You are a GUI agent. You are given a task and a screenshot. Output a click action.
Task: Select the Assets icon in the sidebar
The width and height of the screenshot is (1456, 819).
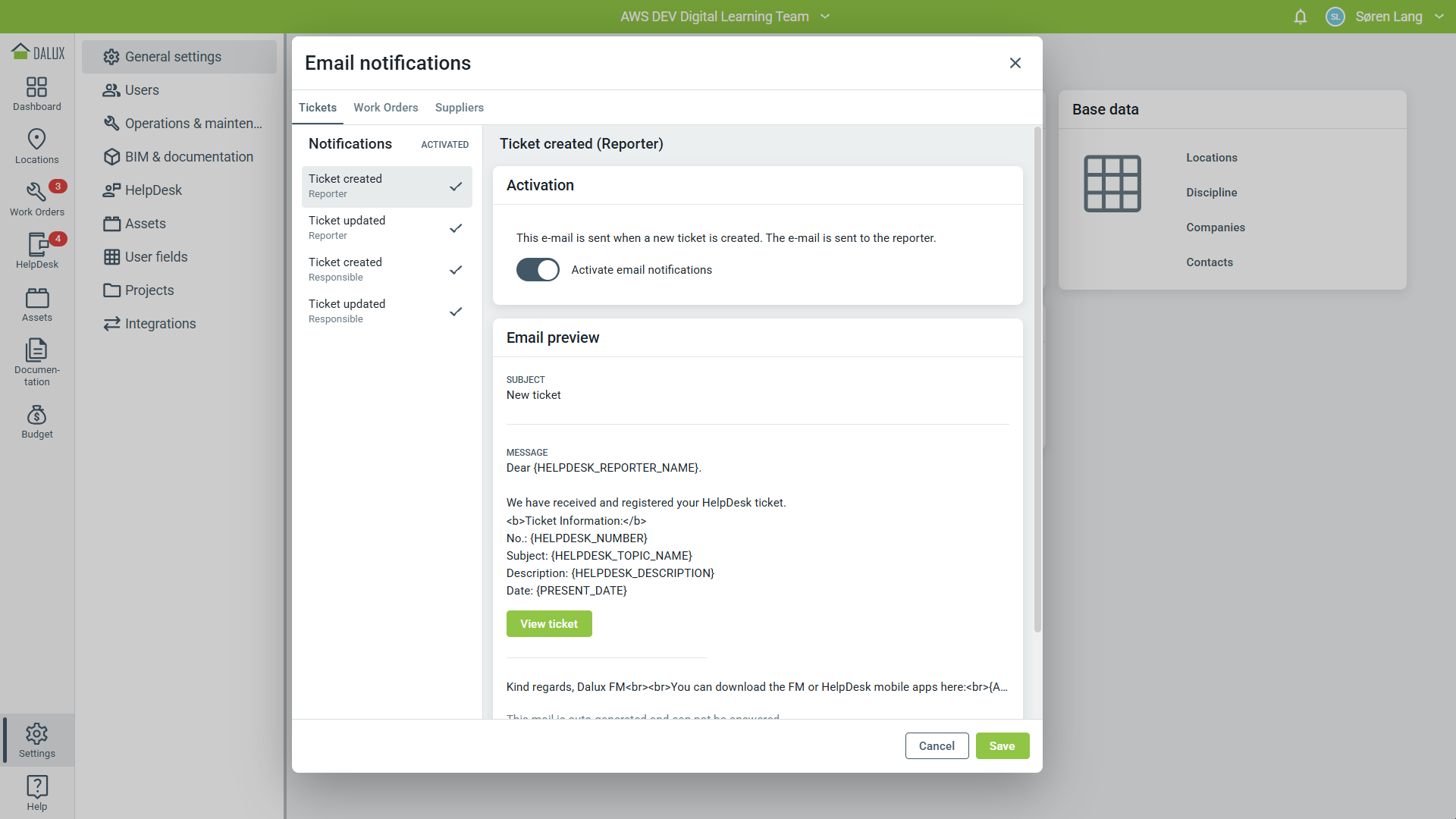click(36, 303)
